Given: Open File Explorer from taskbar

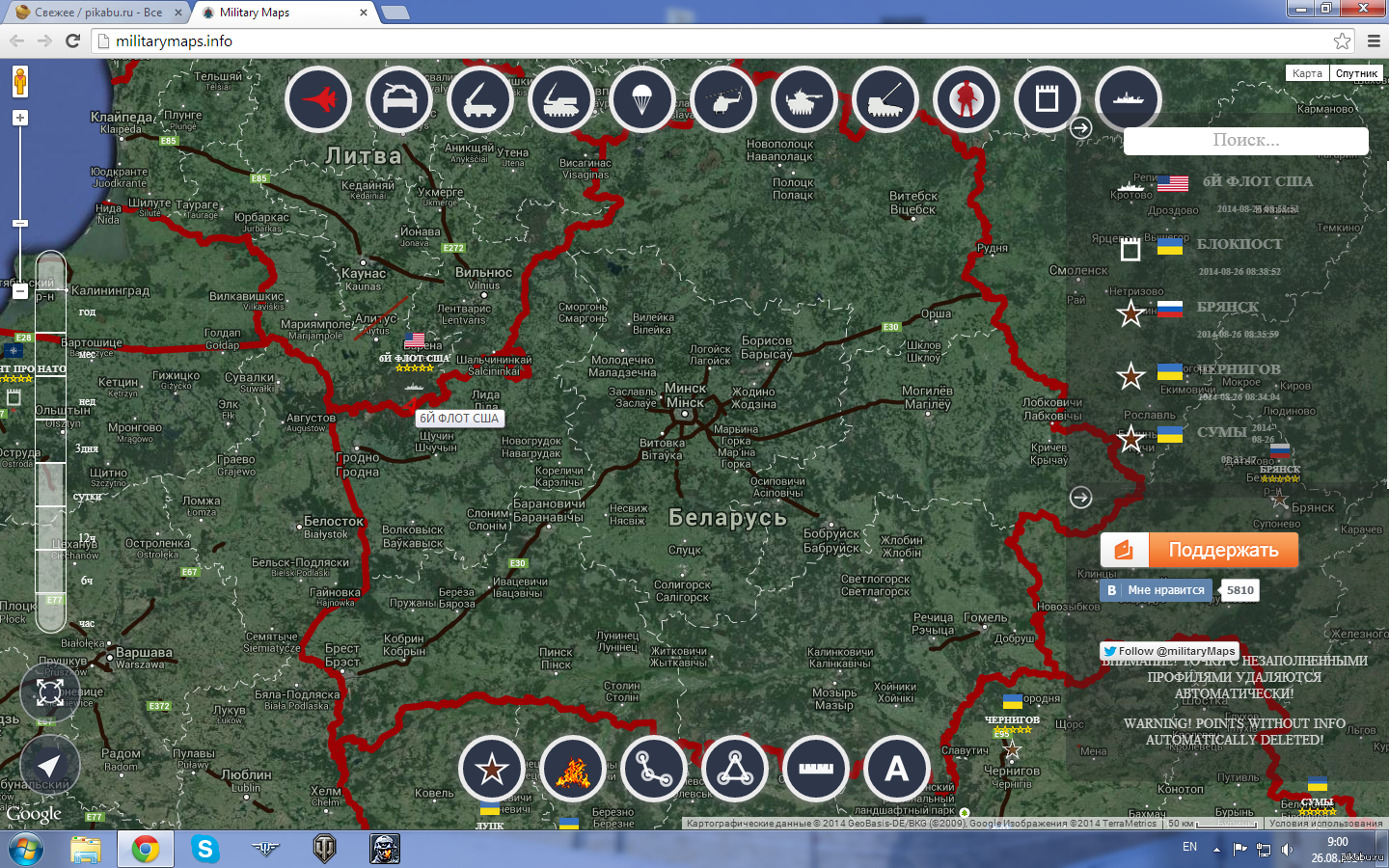Looking at the screenshot, I should point(85,850).
